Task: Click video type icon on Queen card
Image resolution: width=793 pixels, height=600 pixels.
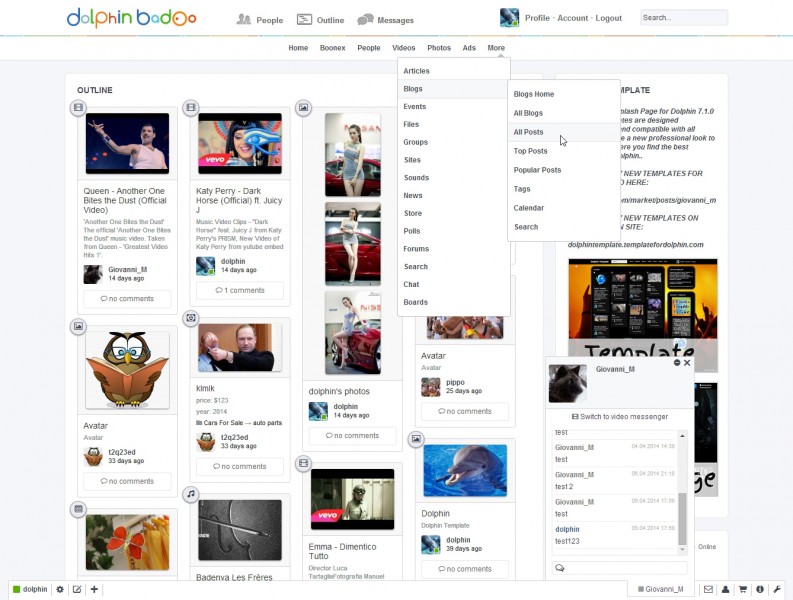Action: tap(78, 107)
